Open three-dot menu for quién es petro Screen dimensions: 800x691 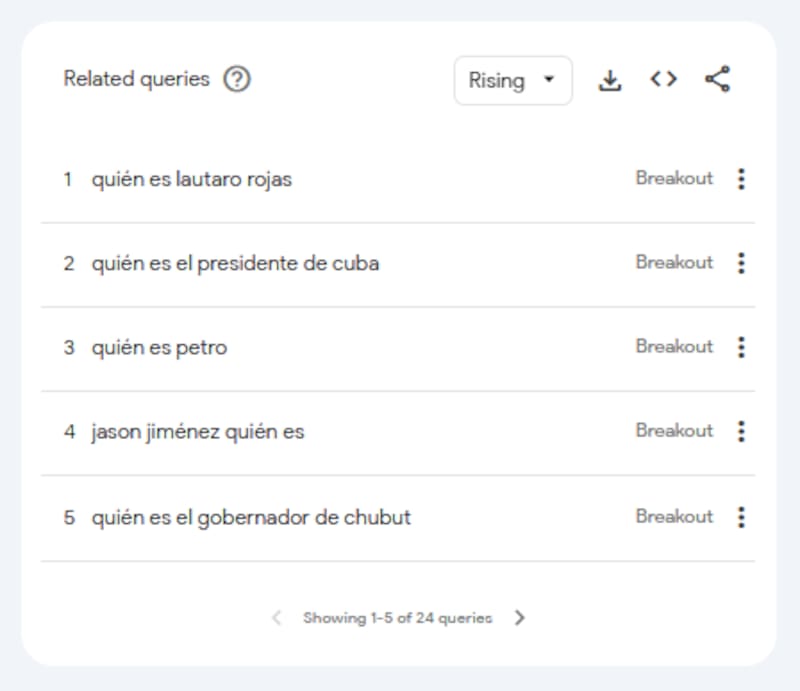coord(741,347)
